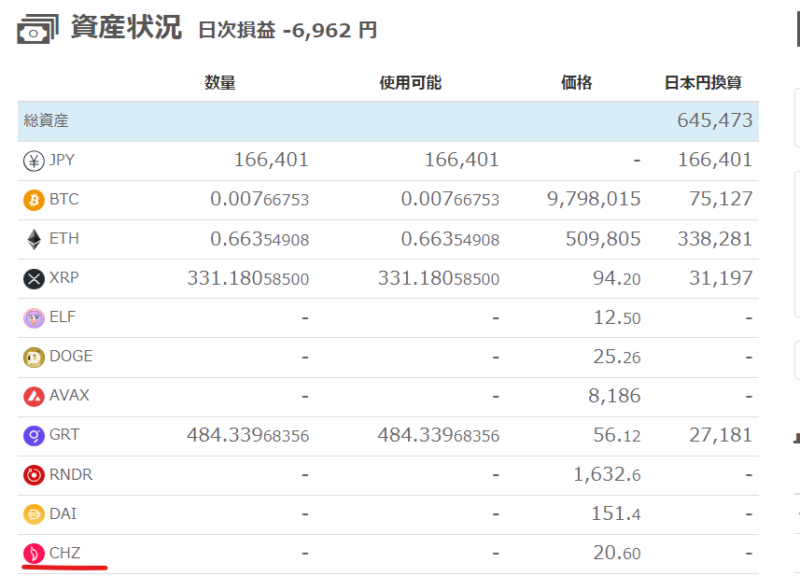Click BTC price 9,798,015

(593, 199)
